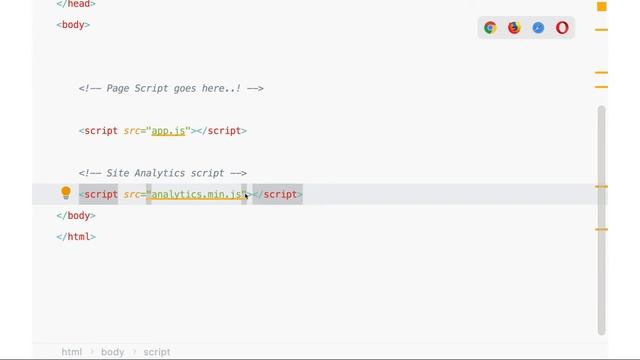640x360 pixels.
Task: Click the Page Script comment line
Action: click(x=171, y=89)
